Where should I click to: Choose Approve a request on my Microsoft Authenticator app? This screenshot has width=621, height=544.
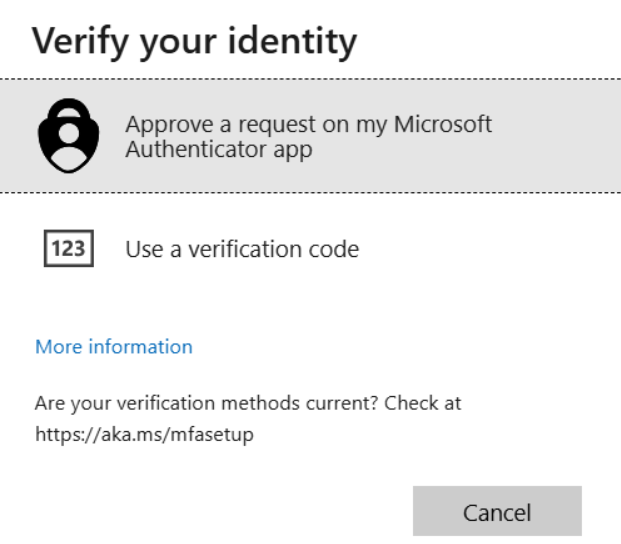(x=310, y=136)
